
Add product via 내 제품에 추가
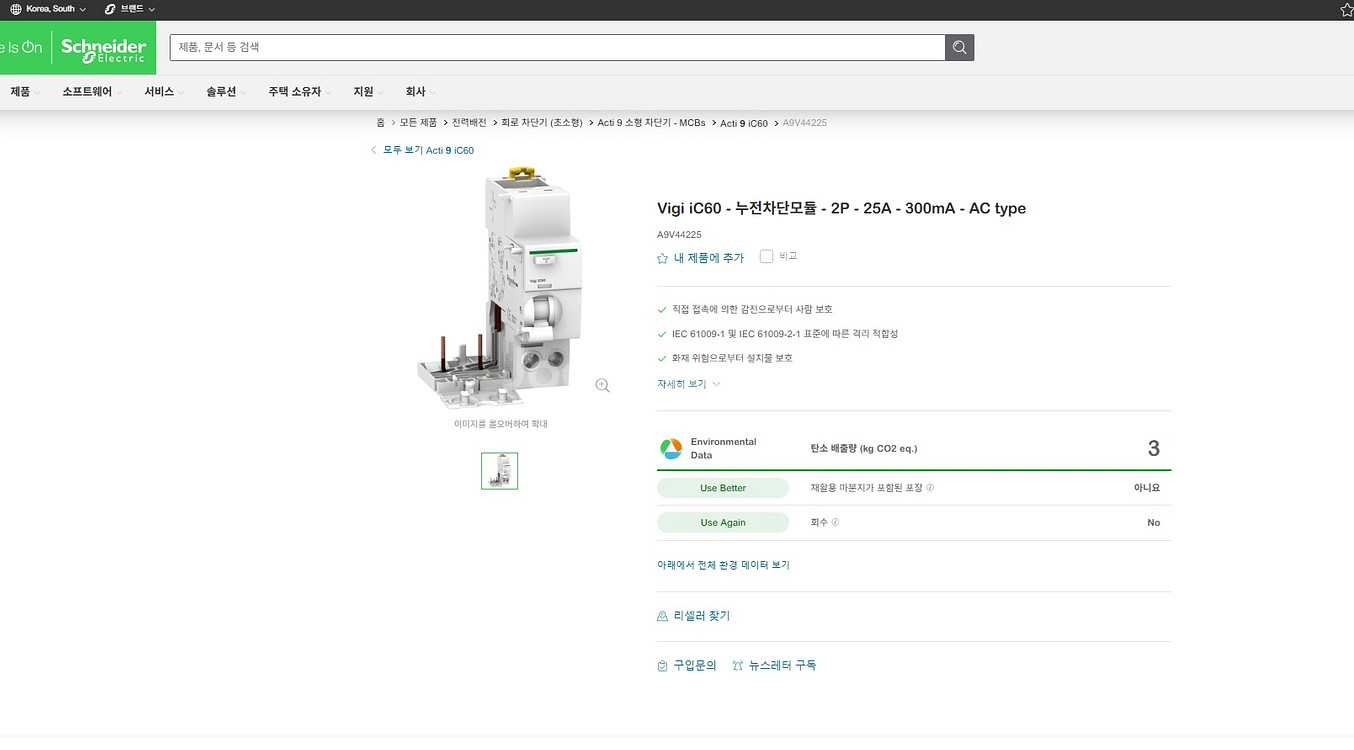tap(709, 258)
